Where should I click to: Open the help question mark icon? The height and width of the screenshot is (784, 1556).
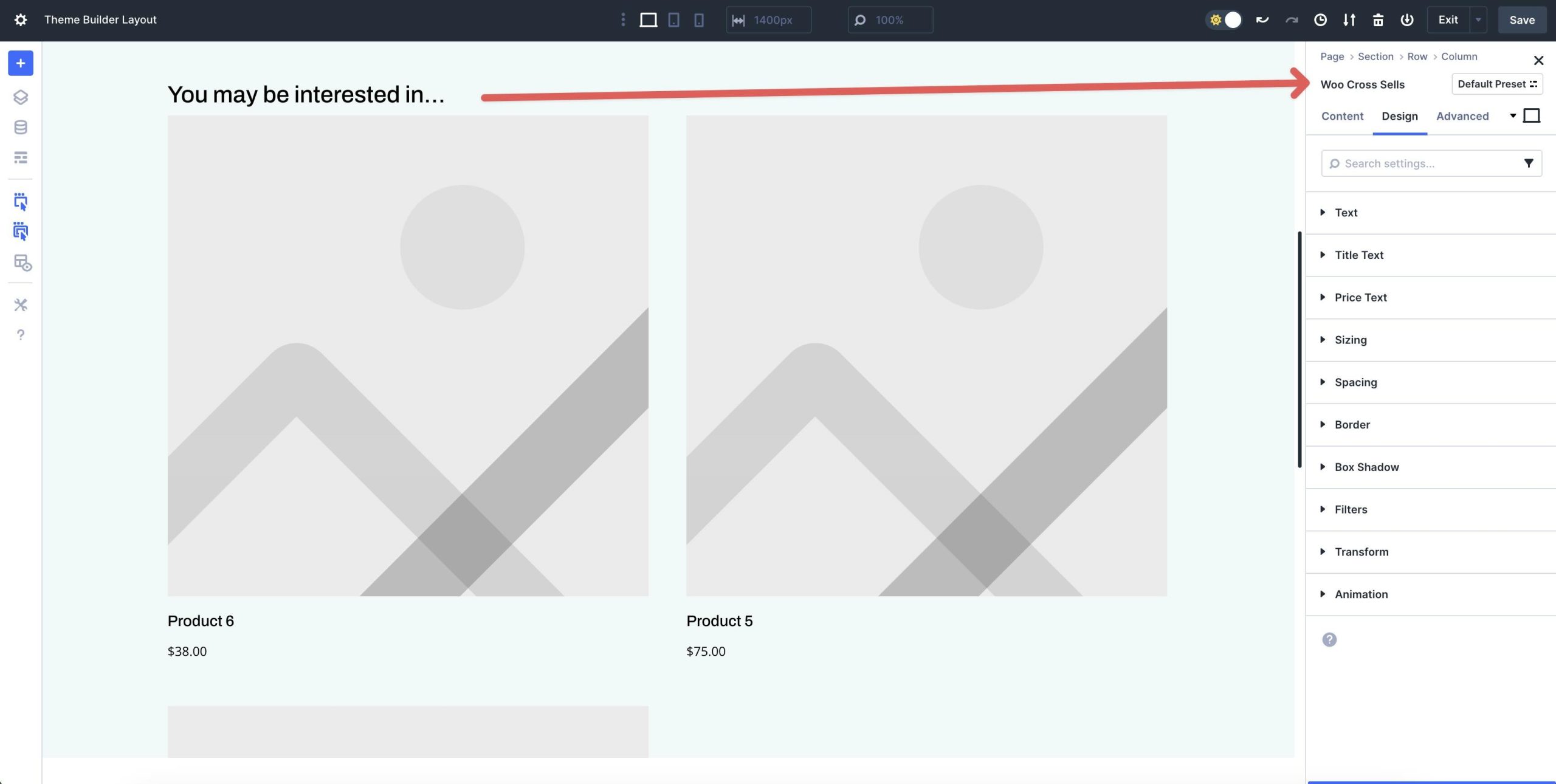(x=20, y=334)
